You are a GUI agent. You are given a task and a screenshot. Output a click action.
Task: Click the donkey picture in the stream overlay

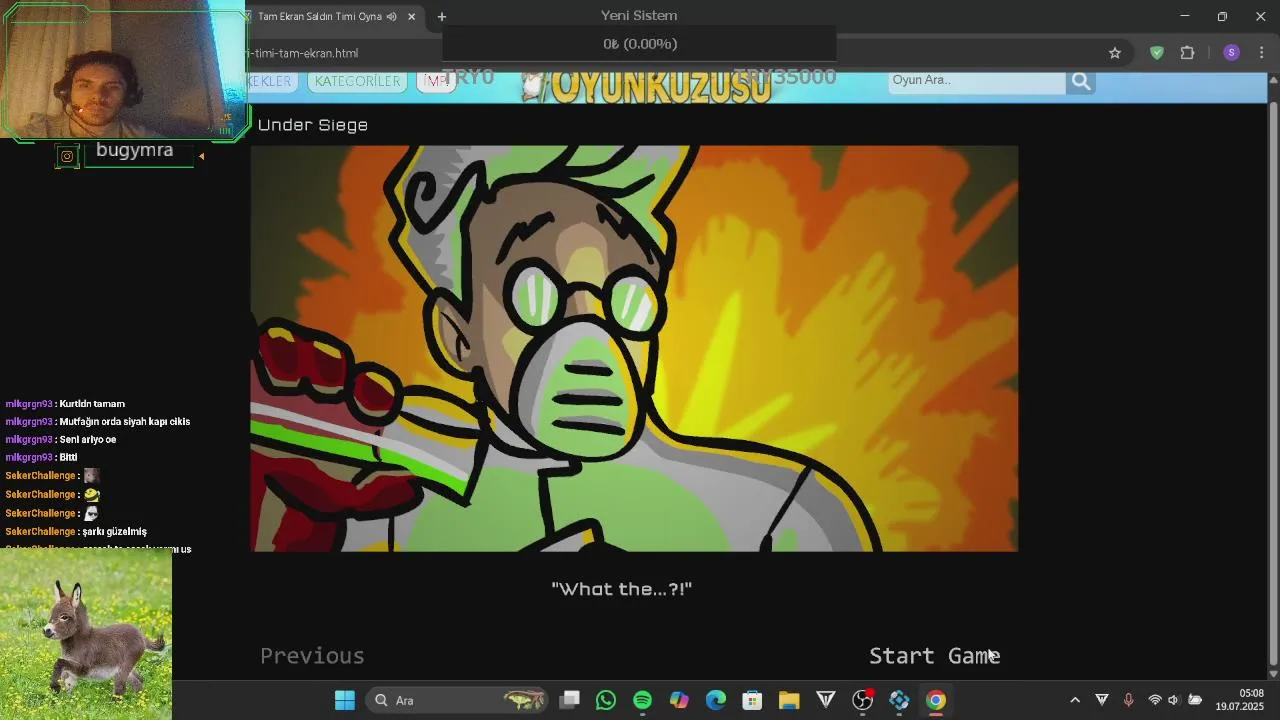86,636
